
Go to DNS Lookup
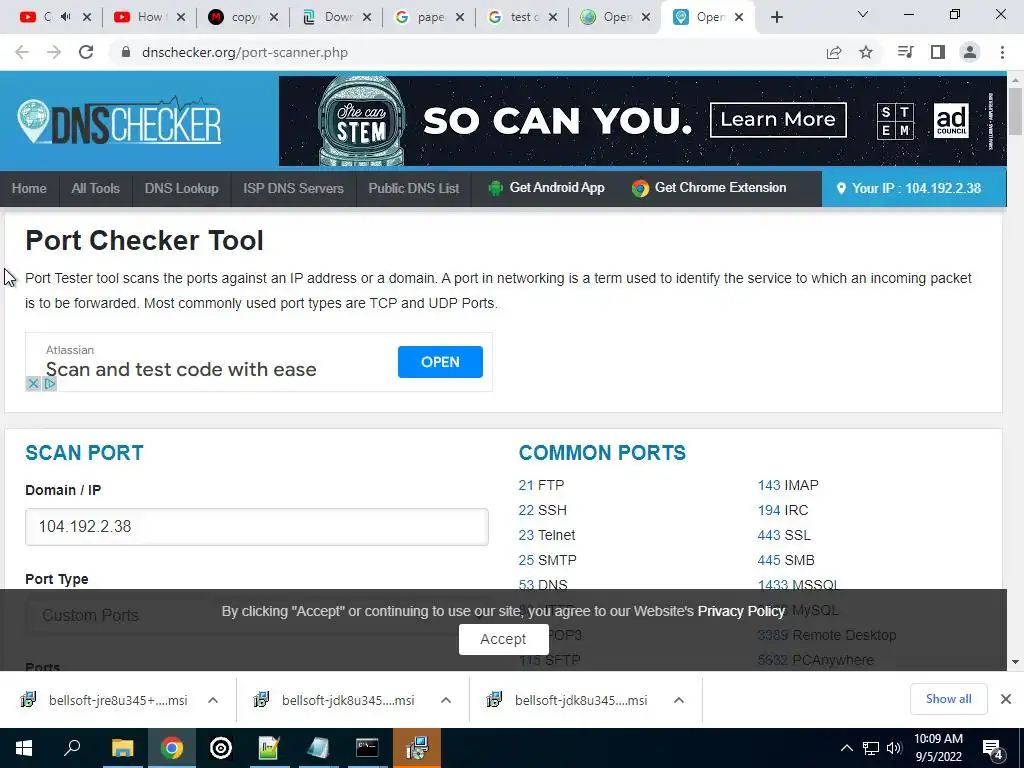coord(182,189)
